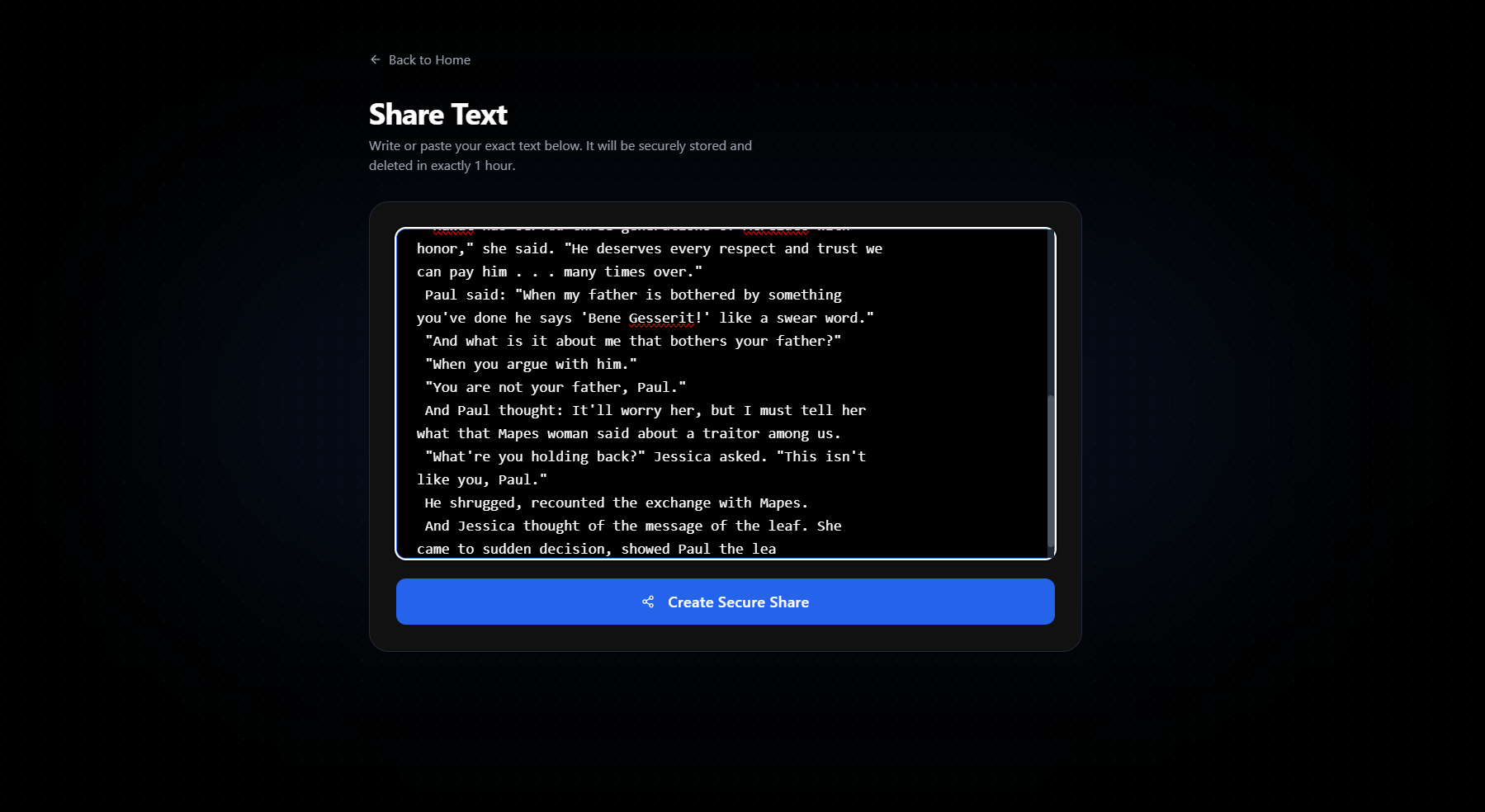Click the line starting 'Write or paste your exact text'
The width and height of the screenshot is (1485, 812).
pos(560,146)
